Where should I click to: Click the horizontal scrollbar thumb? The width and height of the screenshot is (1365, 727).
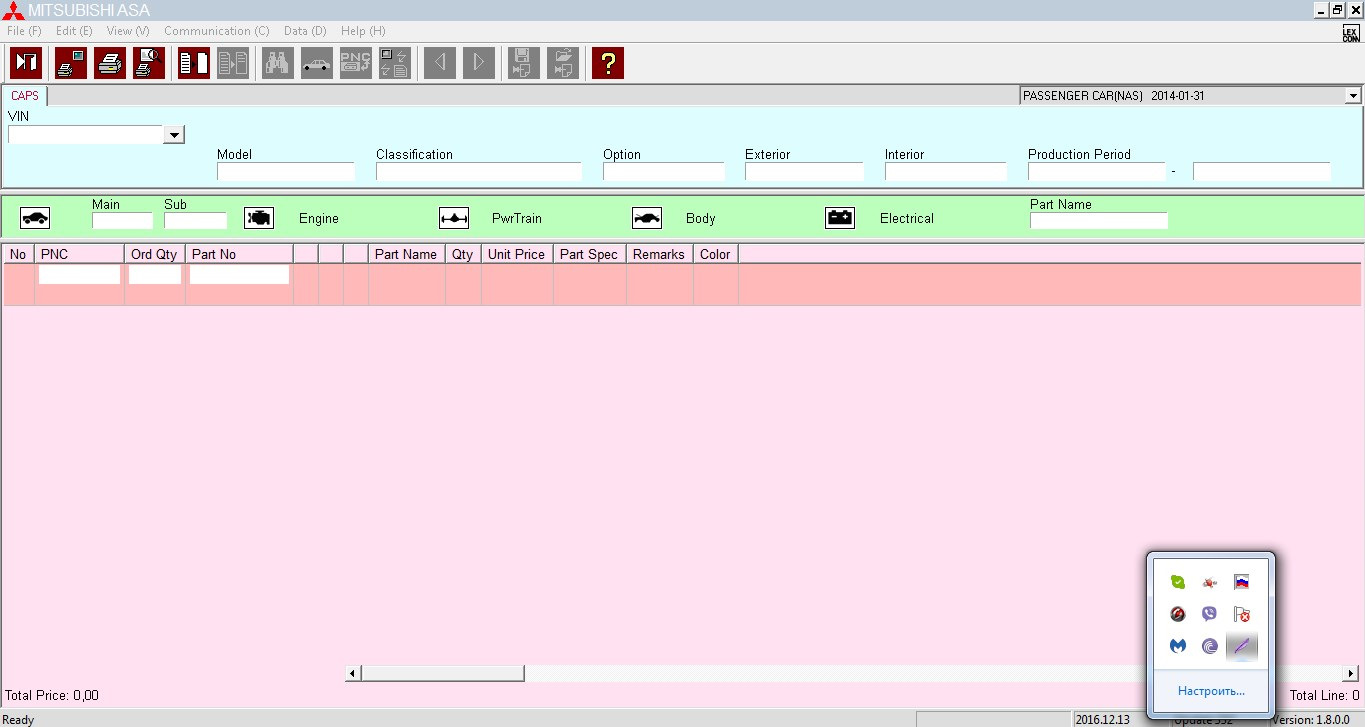443,674
